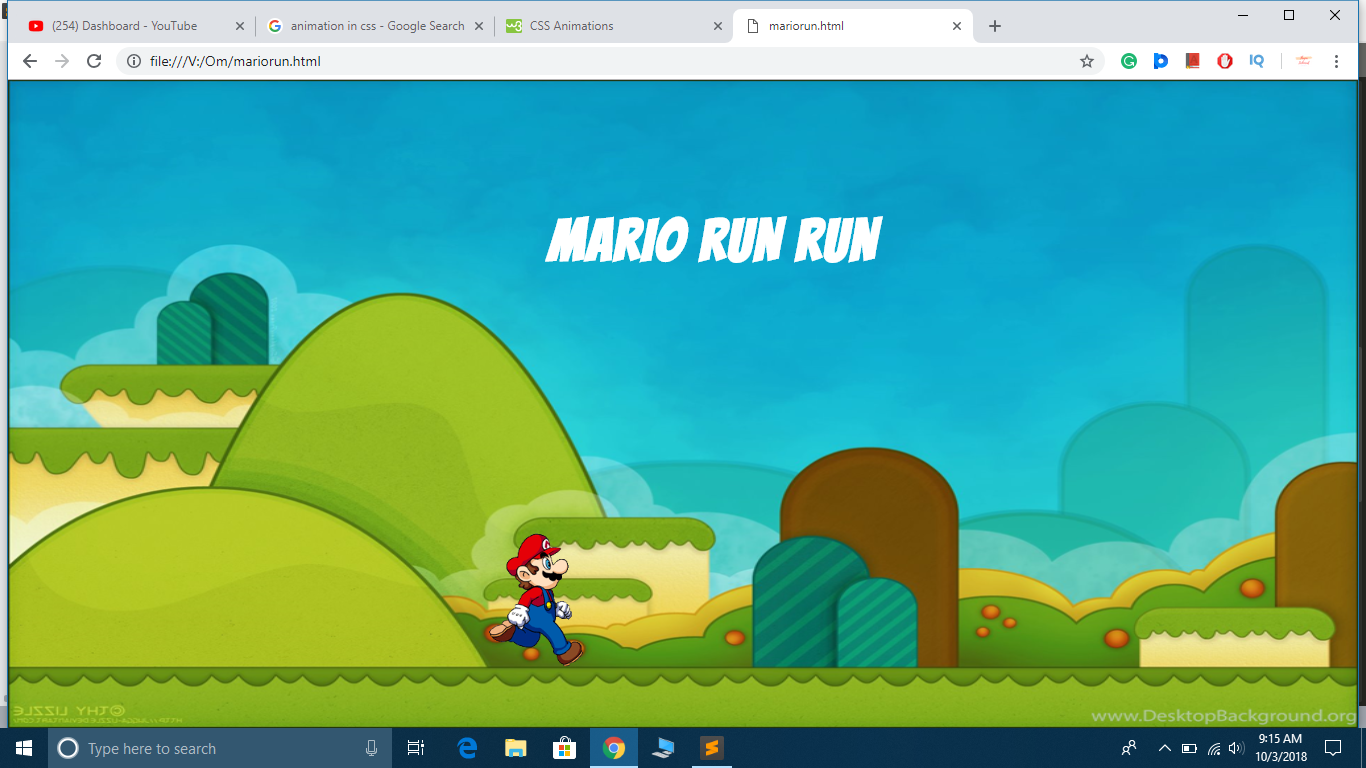
Task: Click the IQ extension icon
Action: point(1257,61)
